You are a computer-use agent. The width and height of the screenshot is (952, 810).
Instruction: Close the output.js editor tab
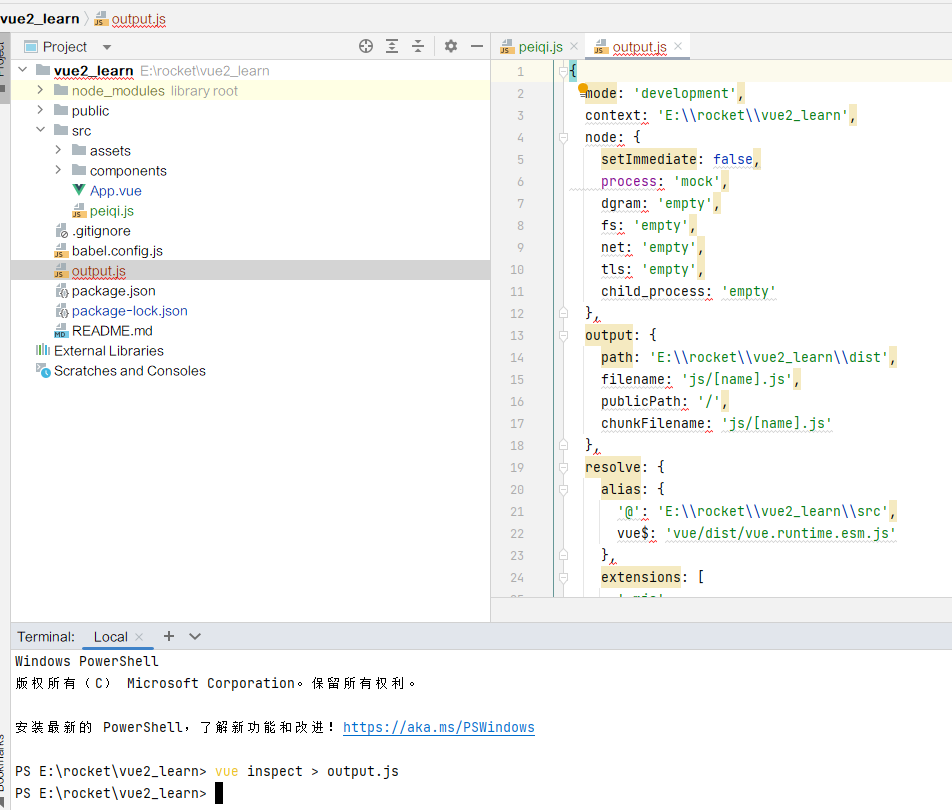tap(678, 46)
